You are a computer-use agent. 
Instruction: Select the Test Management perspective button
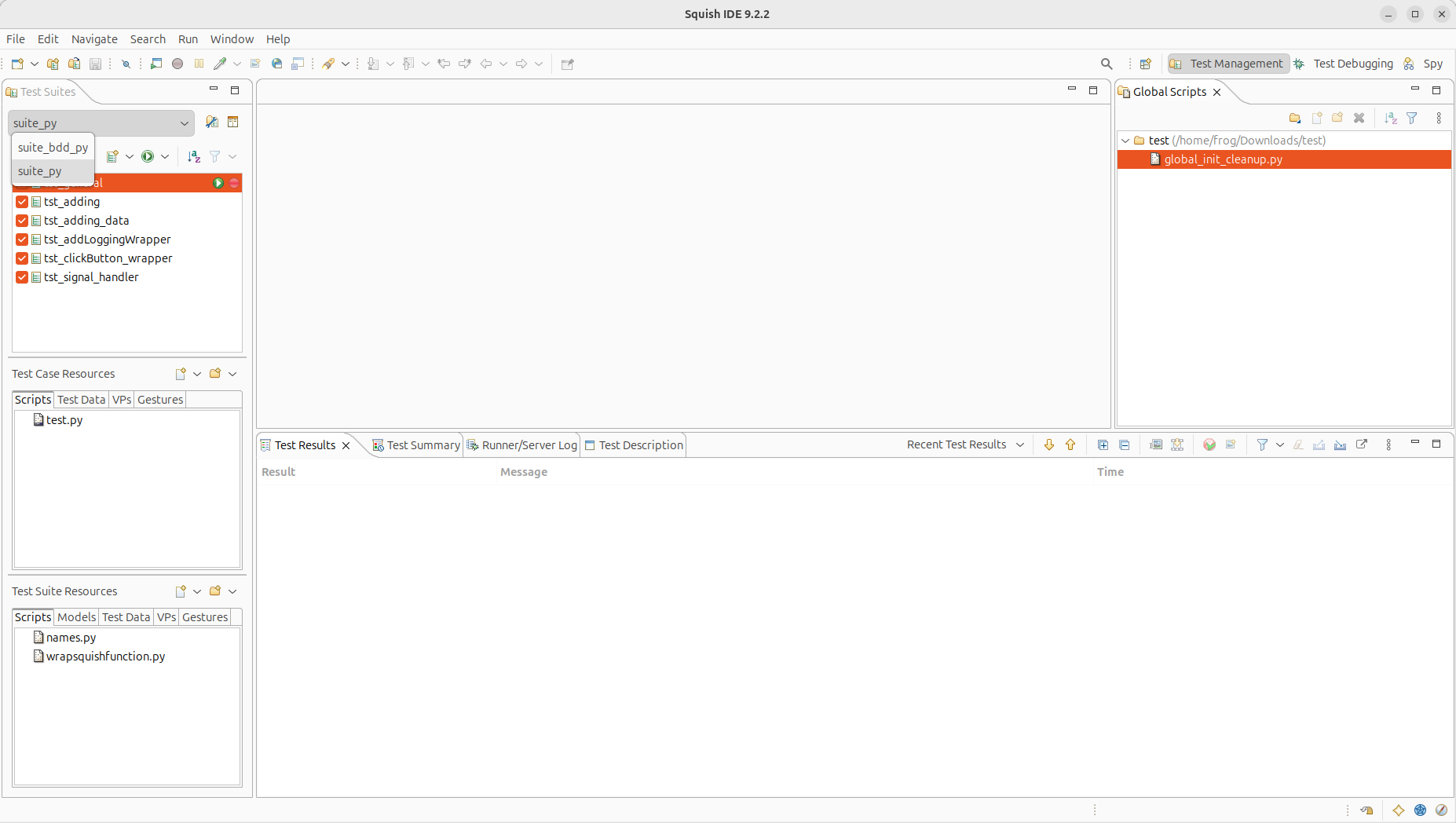click(1229, 64)
